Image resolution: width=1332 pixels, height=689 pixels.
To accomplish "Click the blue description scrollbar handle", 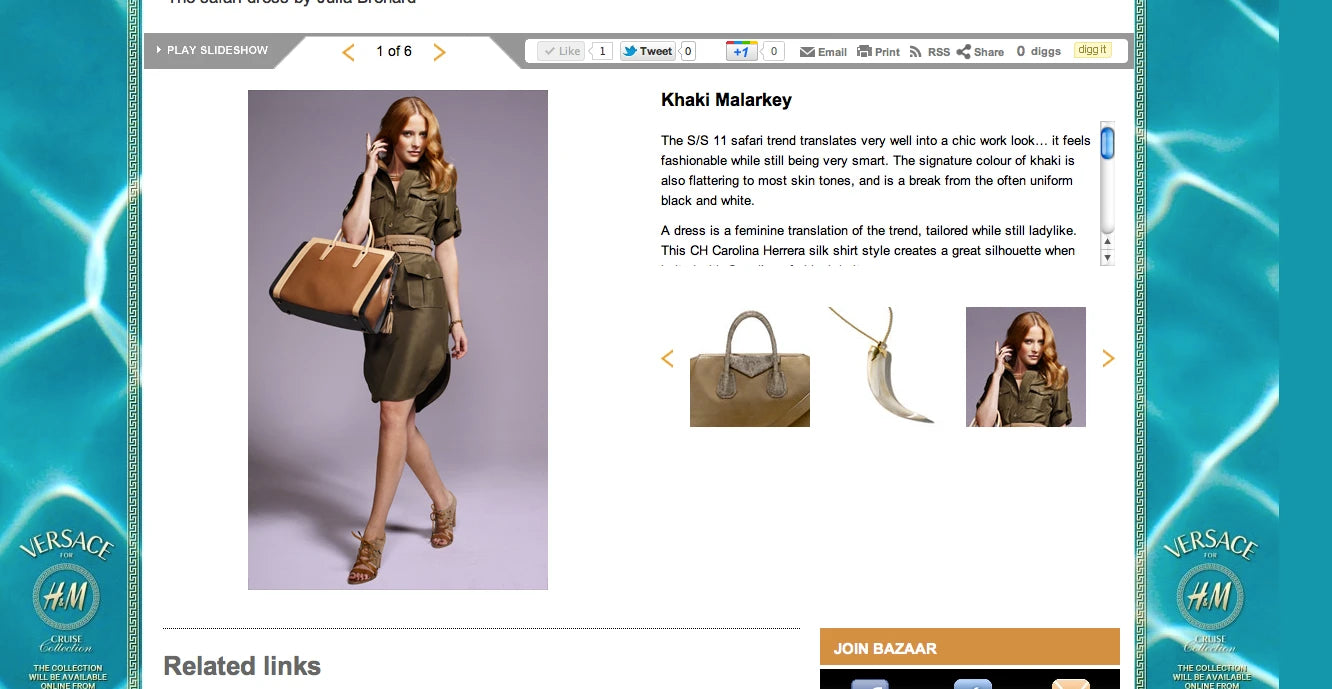I will (x=1107, y=143).
